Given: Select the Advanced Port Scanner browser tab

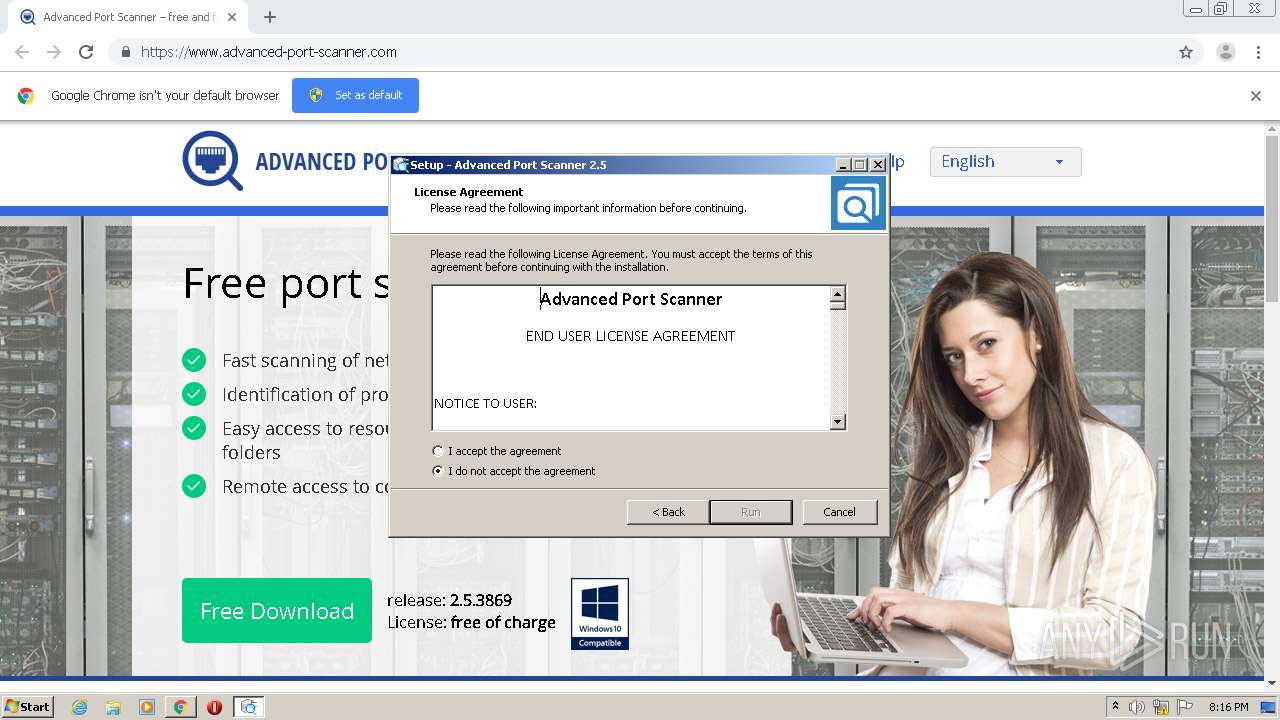Looking at the screenshot, I should pyautogui.click(x=128, y=17).
